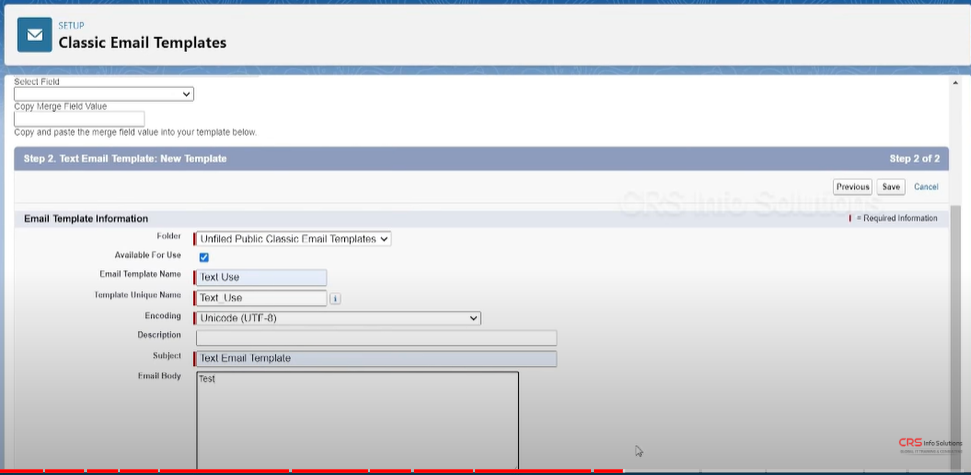Click the envelope icon in the Setup header
The height and width of the screenshot is (475, 971).
click(x=35, y=35)
